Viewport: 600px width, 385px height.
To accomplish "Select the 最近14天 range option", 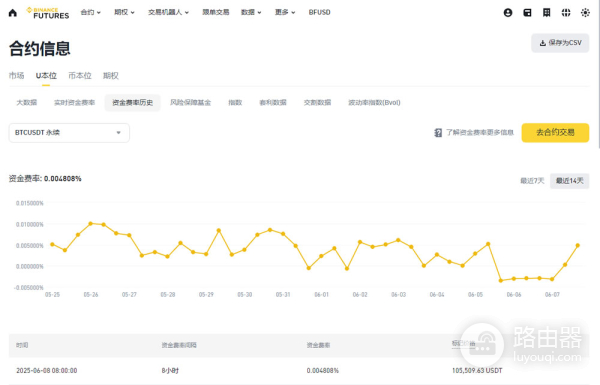I will [x=569, y=181].
